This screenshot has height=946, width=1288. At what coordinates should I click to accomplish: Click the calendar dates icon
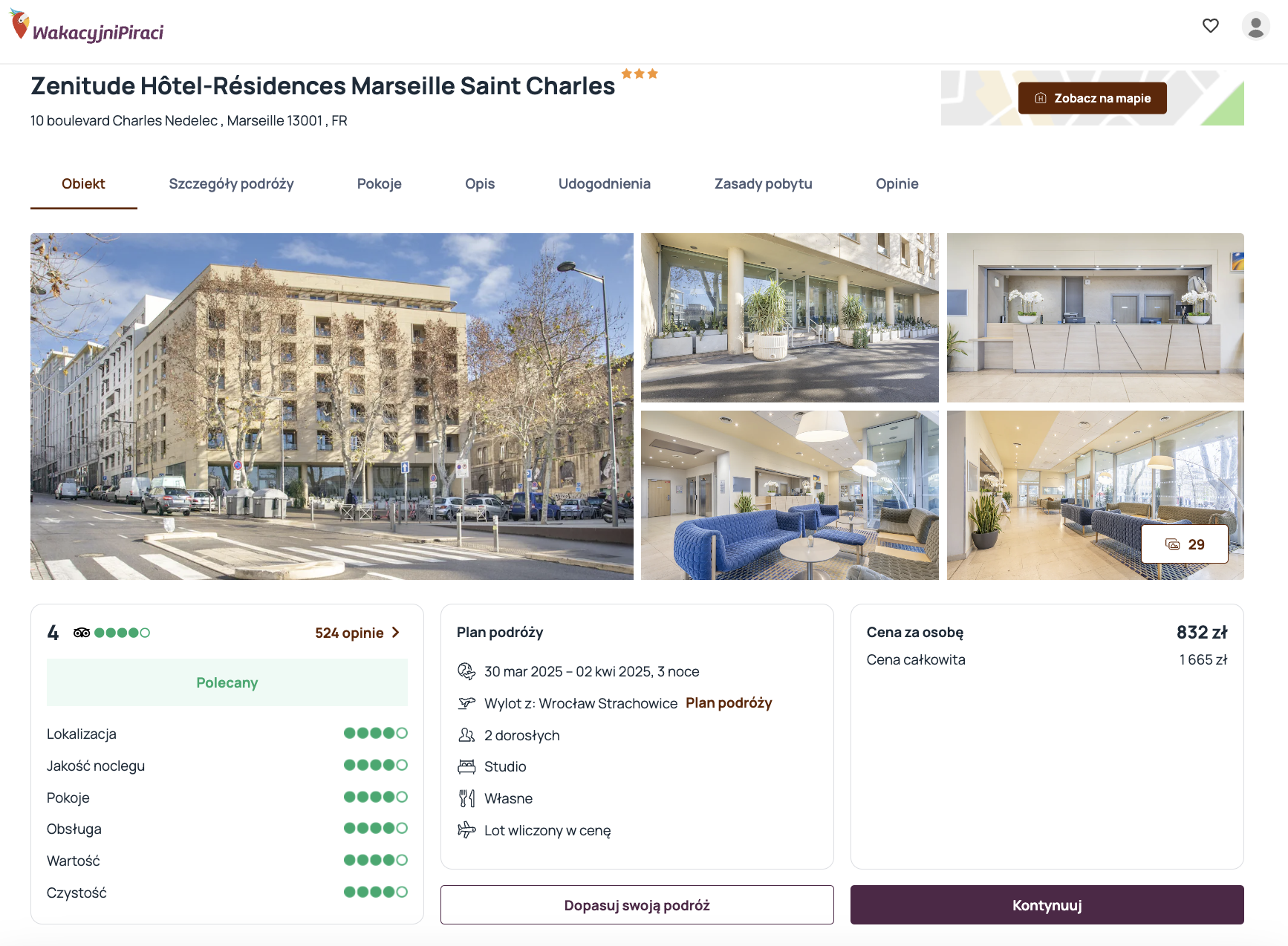pyautogui.click(x=466, y=671)
